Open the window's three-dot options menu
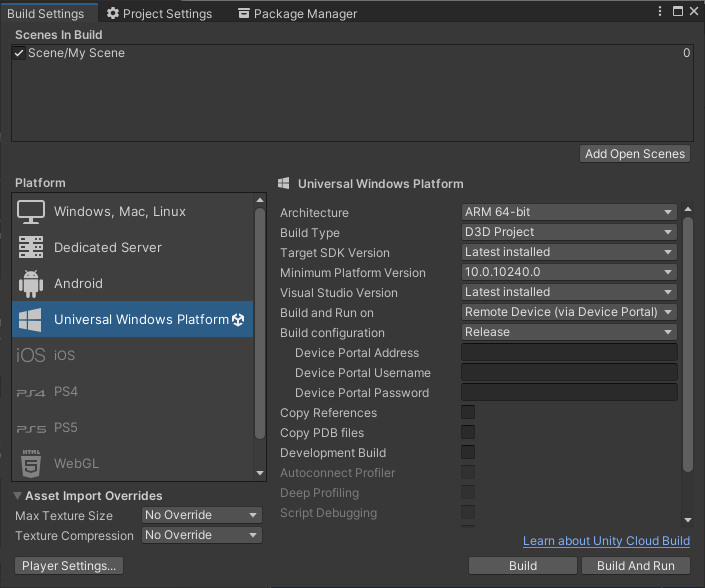Viewport: 705px width, 588px height. coord(660,11)
